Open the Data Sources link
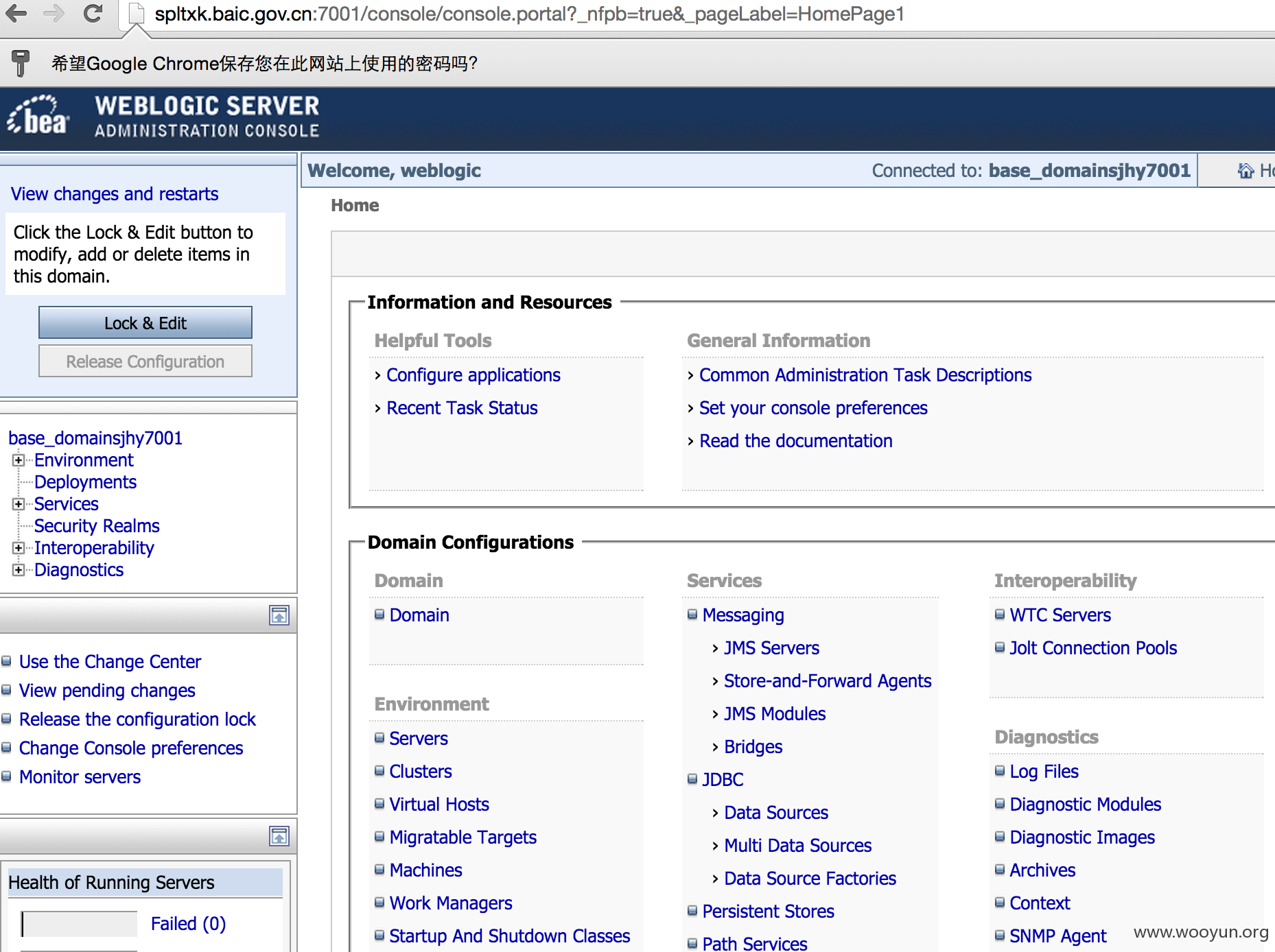Viewport: 1275px width, 952px height. (776, 813)
